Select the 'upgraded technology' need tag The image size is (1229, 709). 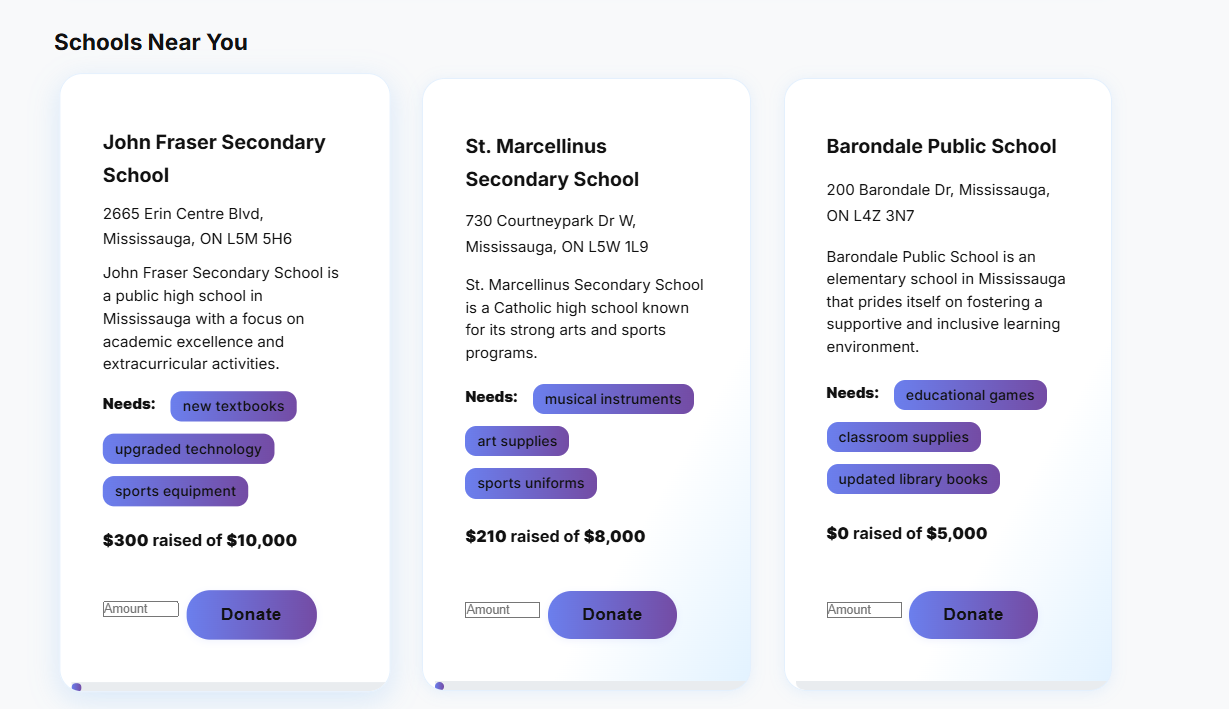coord(188,449)
